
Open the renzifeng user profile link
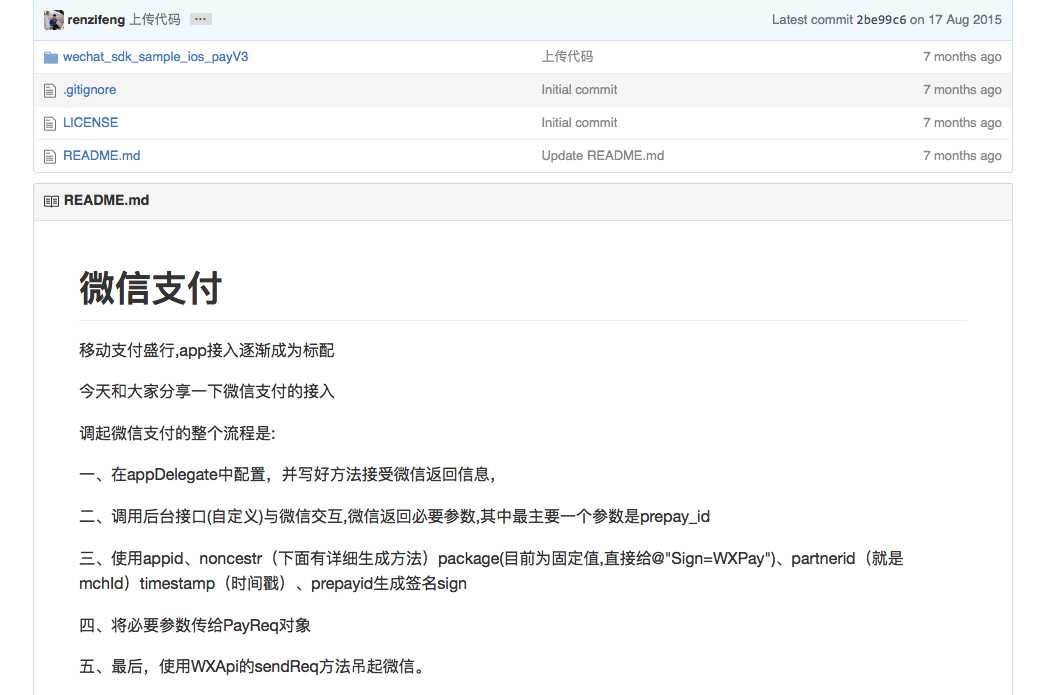(96, 20)
